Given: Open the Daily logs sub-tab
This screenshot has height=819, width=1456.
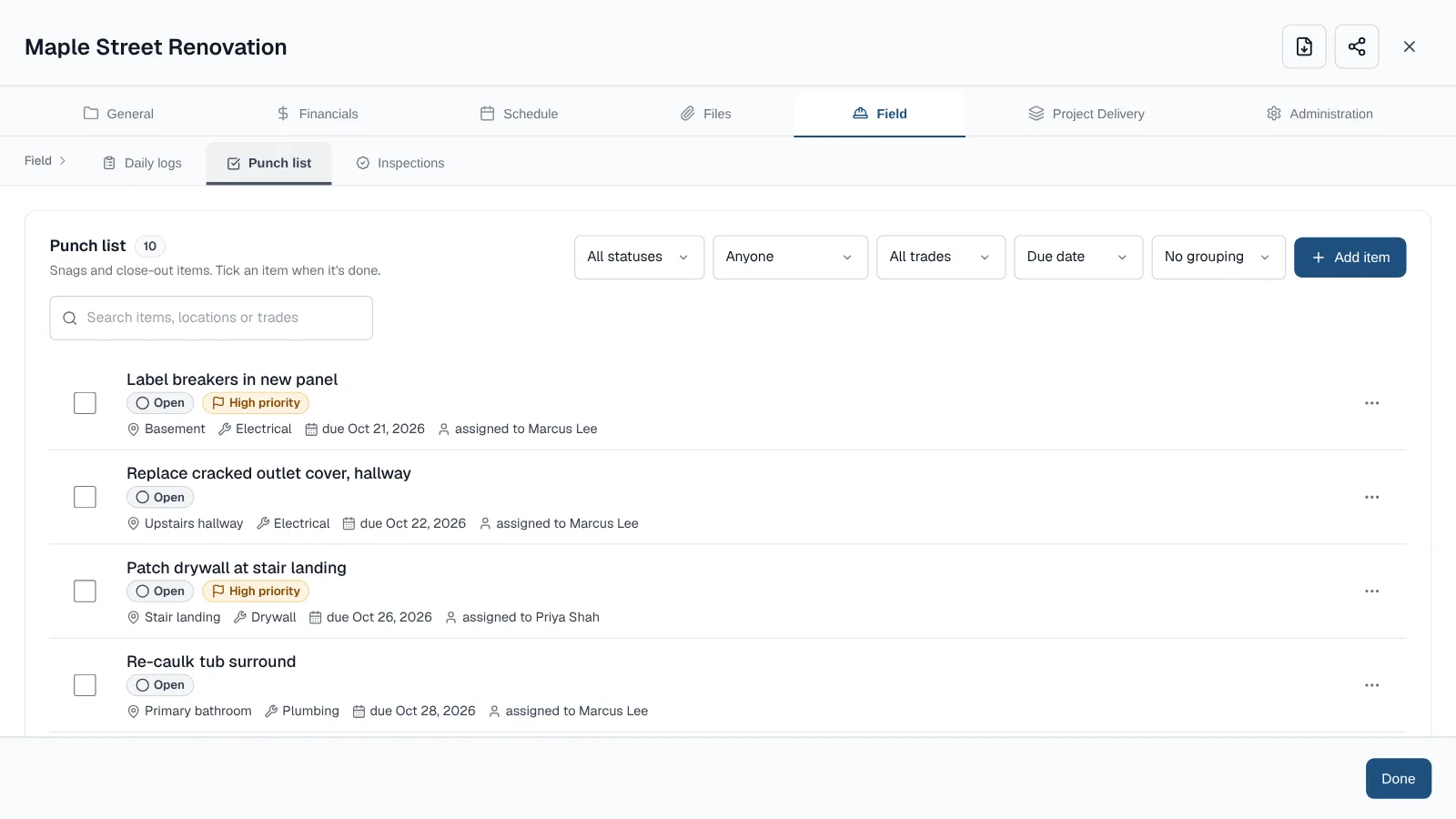Looking at the screenshot, I should point(142,164).
